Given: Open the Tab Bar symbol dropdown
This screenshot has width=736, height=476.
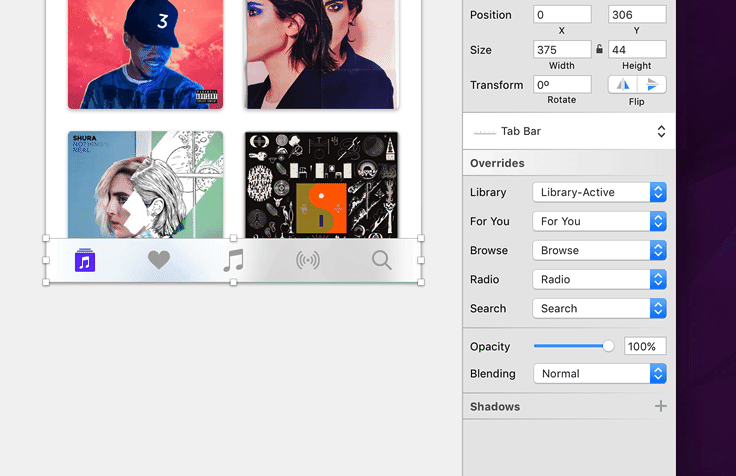Looking at the screenshot, I should click(x=569, y=131).
